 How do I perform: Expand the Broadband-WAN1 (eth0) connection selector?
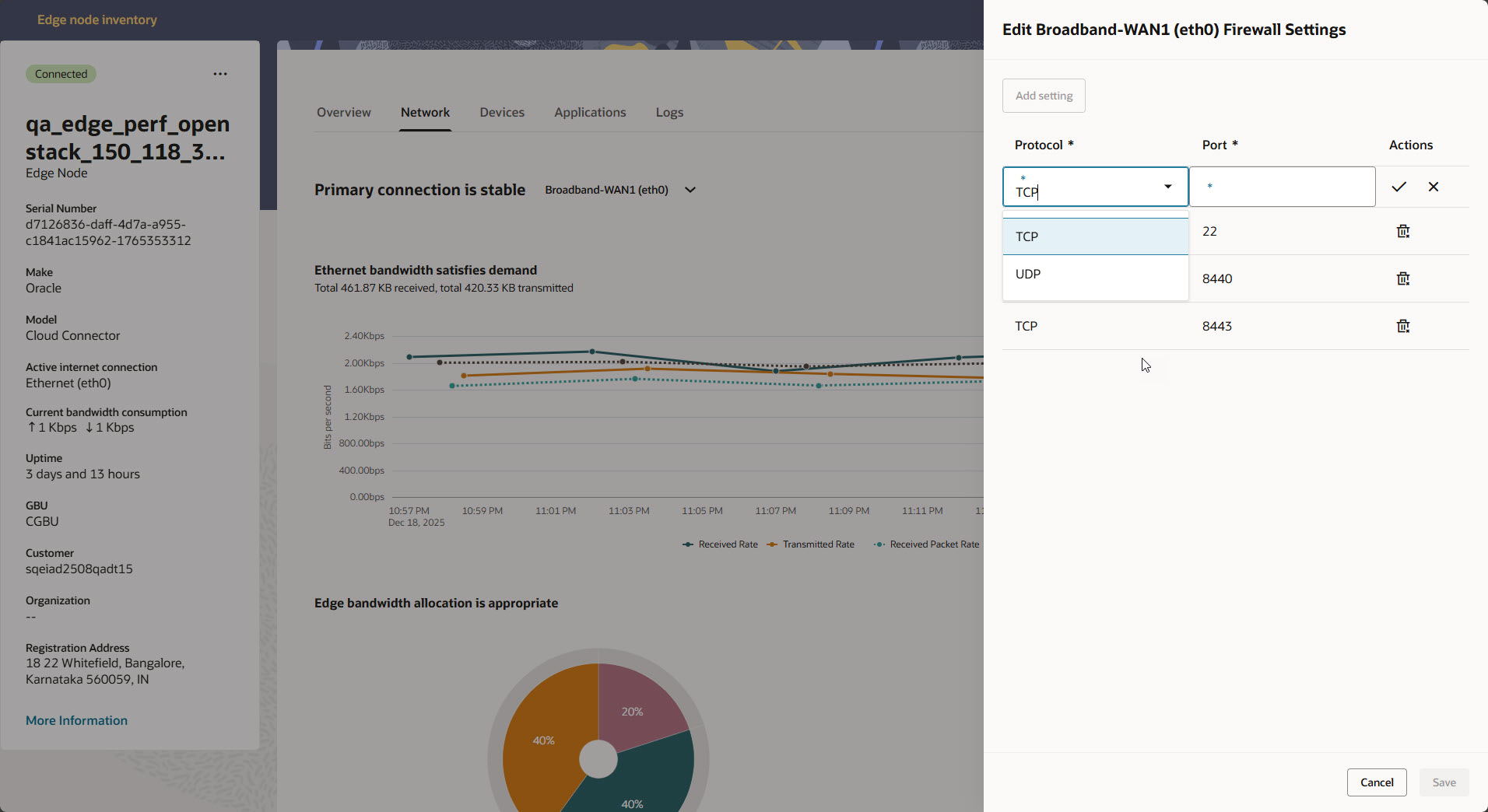(690, 189)
